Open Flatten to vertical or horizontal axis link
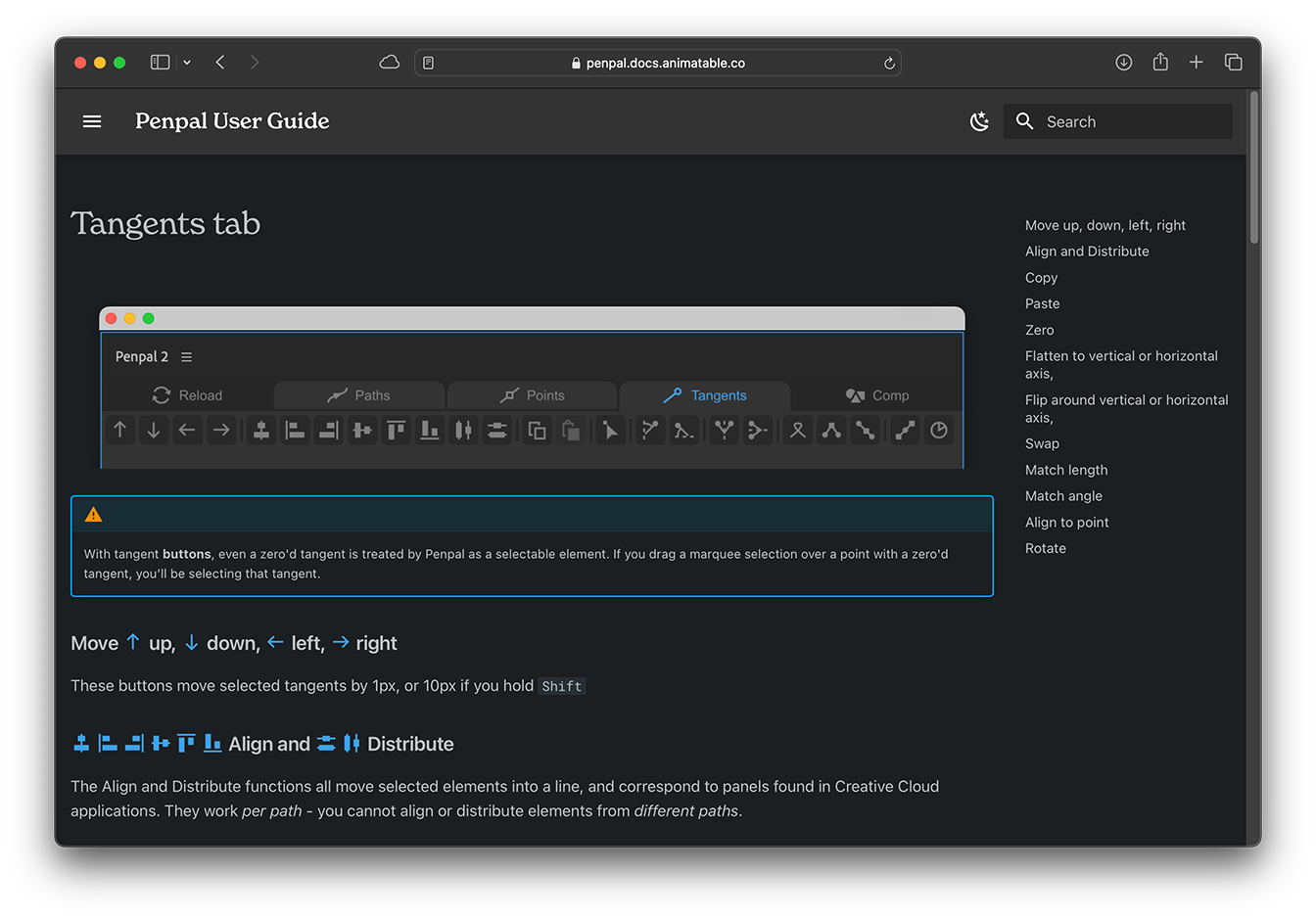The height and width of the screenshot is (919, 1316). 1121,365
